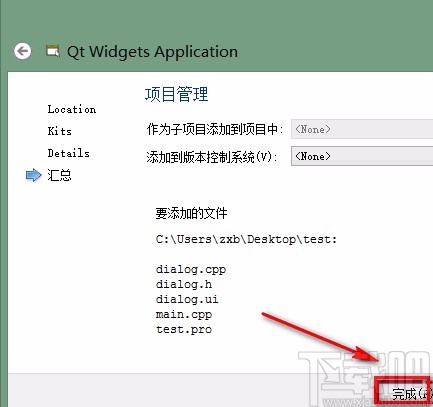This screenshot has height=407, width=433.
Task: Click the main.cpp file name
Action: click(184, 314)
